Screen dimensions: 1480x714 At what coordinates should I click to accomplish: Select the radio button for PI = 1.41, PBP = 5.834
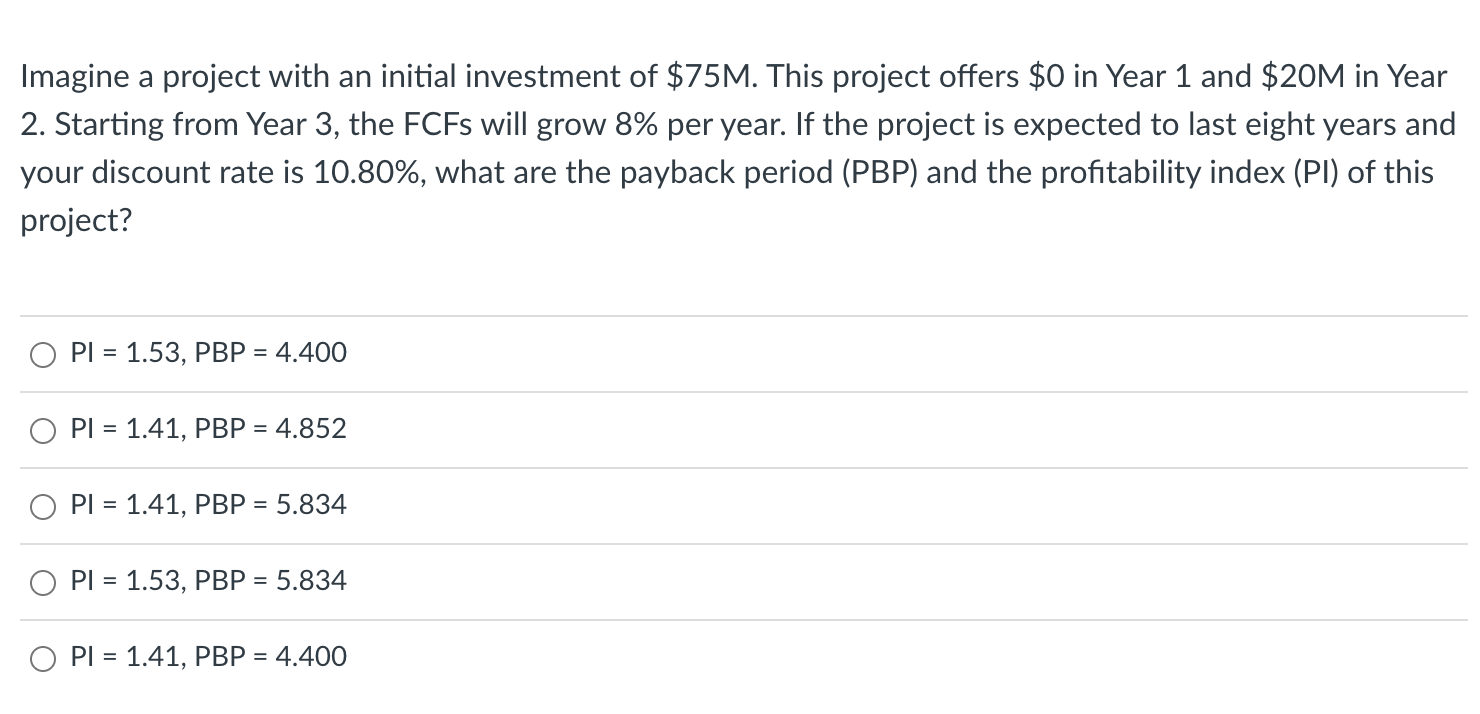coord(42,506)
